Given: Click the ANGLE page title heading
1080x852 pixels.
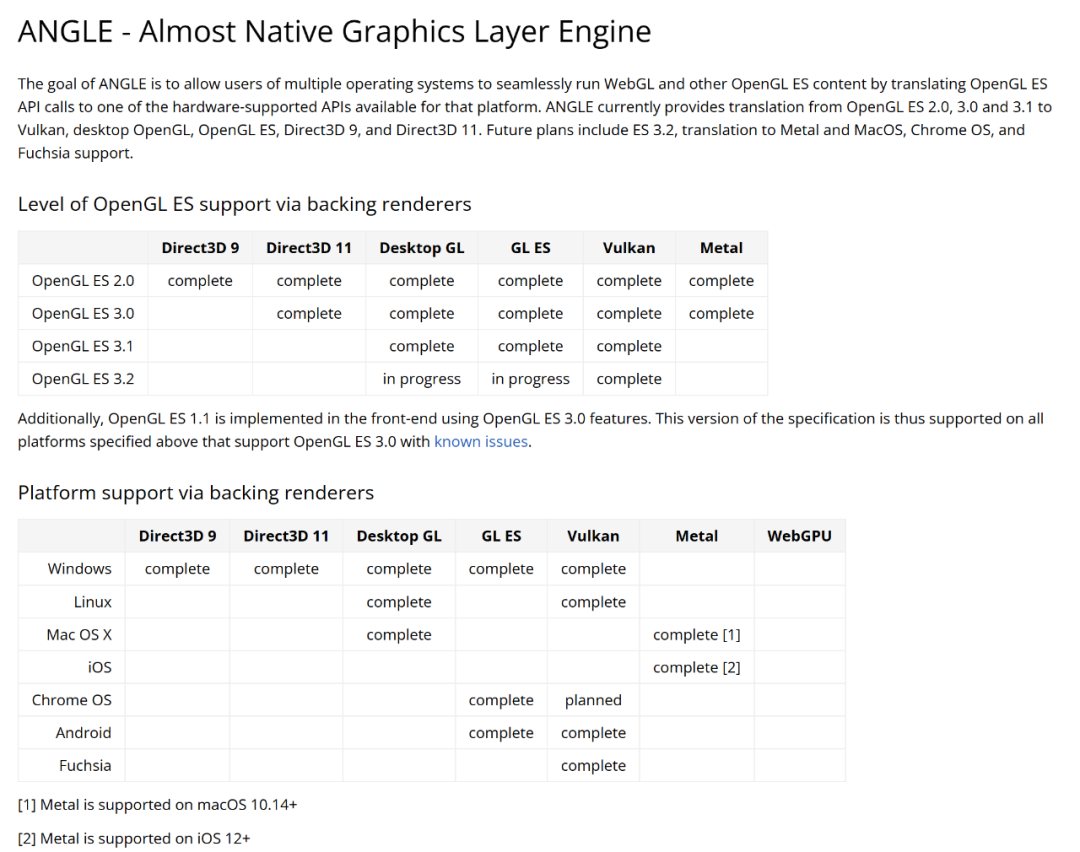Looking at the screenshot, I should 334,32.
